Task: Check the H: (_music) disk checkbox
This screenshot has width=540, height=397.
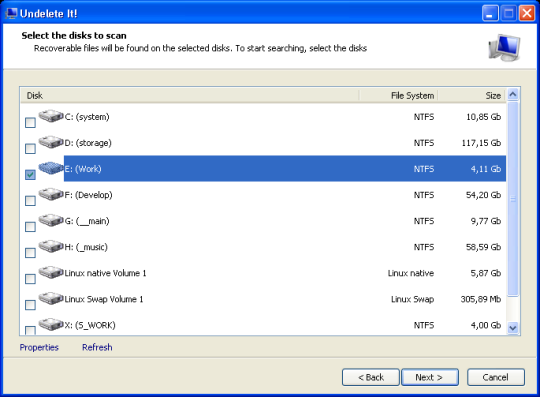Action: (x=30, y=253)
